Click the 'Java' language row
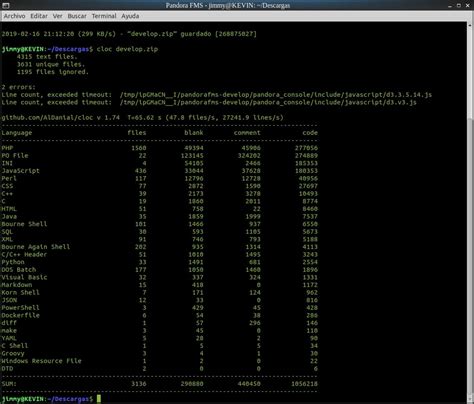This screenshot has width=474, height=404. click(x=159, y=216)
